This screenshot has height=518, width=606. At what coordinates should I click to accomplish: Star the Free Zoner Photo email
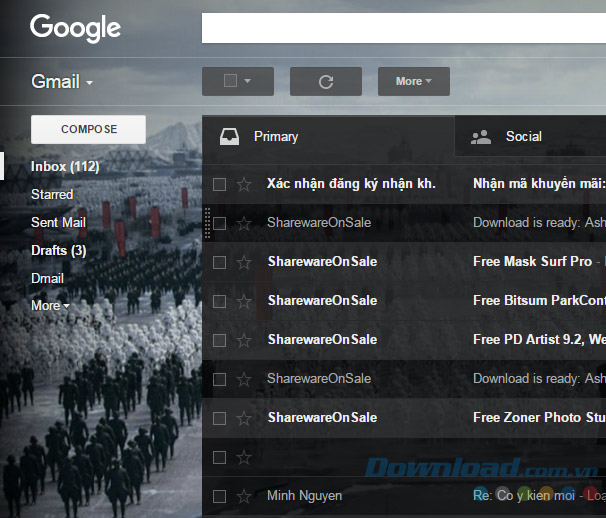(244, 418)
